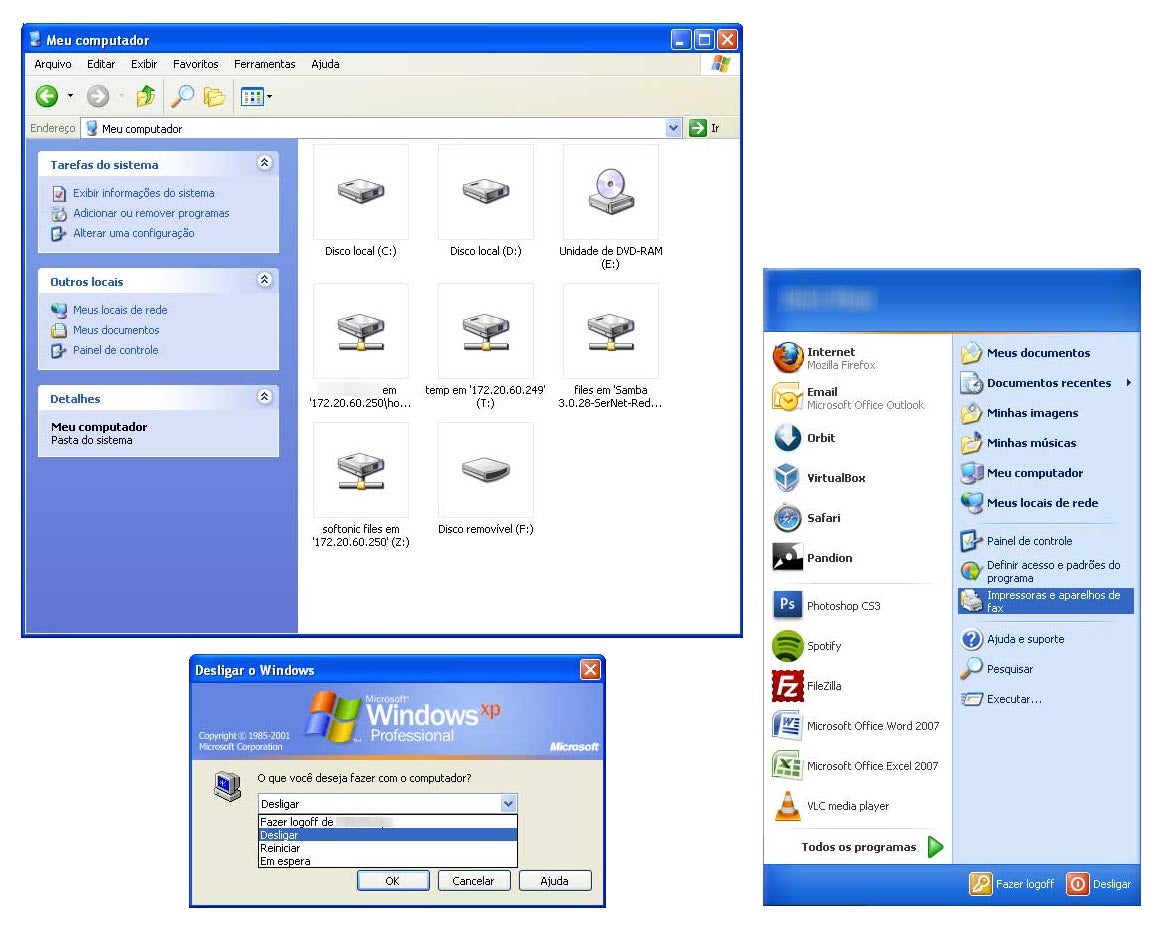The image size is (1160, 925).
Task: Close the Desligar o Windows dialog
Action: [x=590, y=670]
